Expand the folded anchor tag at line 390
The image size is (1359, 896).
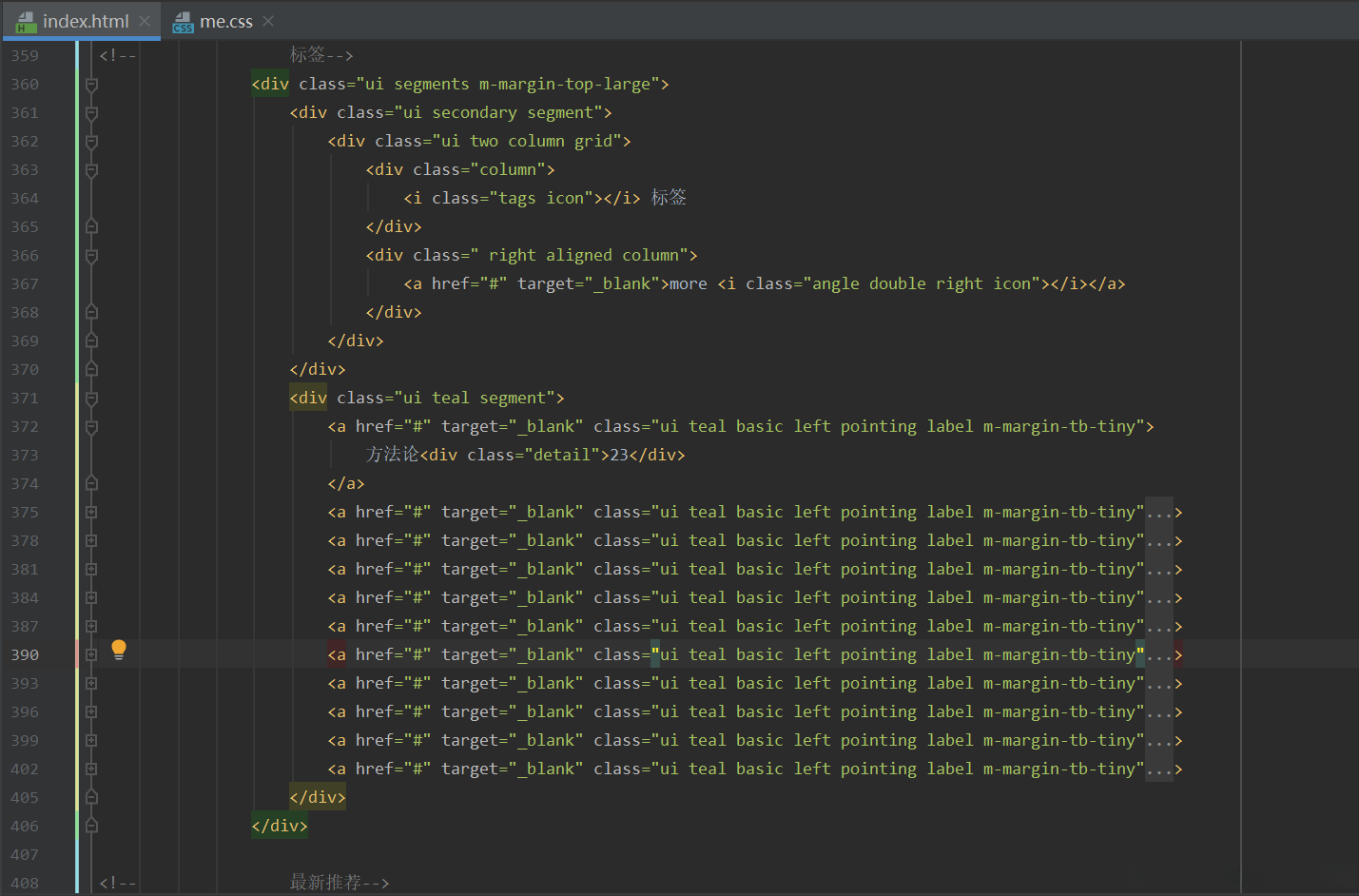coord(91,655)
